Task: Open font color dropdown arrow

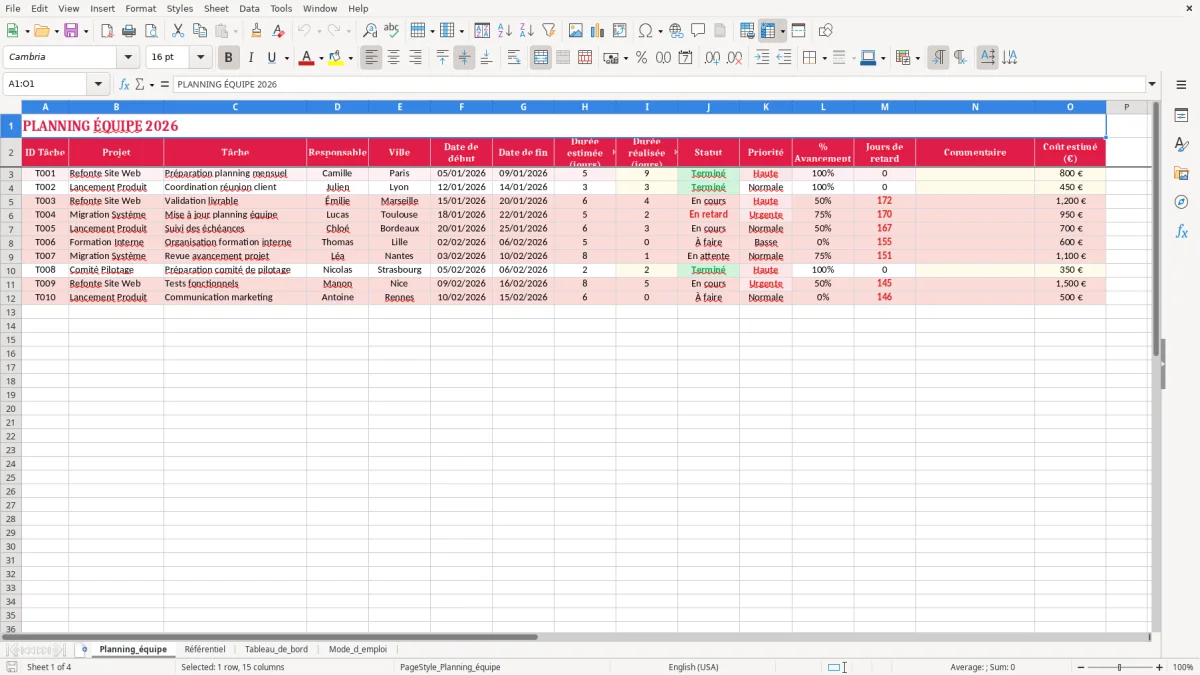Action: 320,58
